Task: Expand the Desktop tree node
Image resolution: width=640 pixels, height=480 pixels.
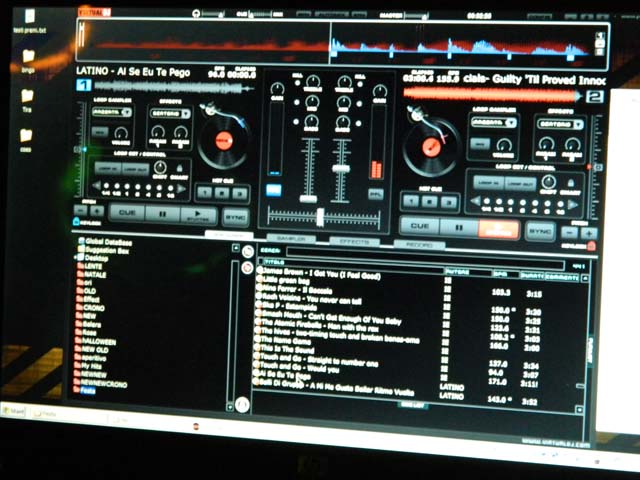Action: tap(76, 258)
